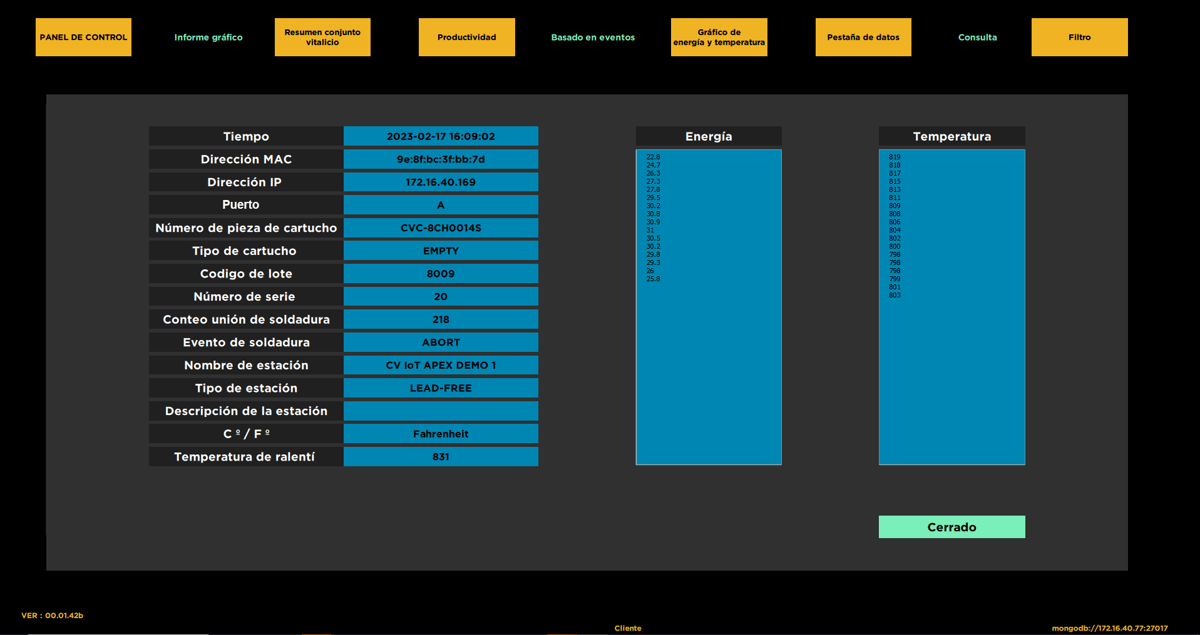Switch to Pestaña de datos
The height and width of the screenshot is (635, 1200).
click(863, 36)
